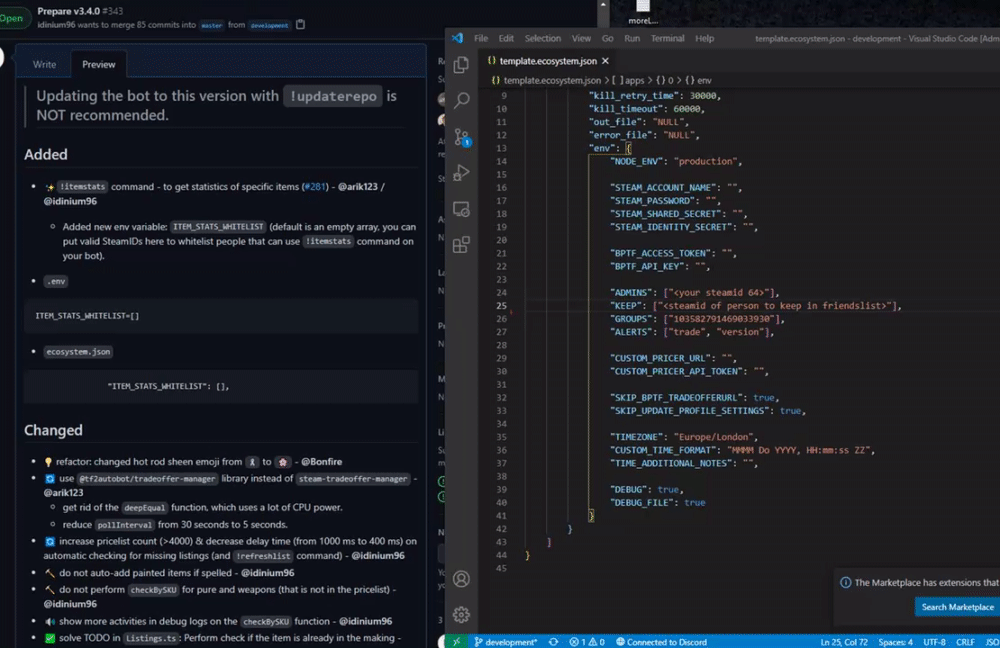Screen dimensions: 1000x648
Task: Open Source Control view in activity bar
Action: pyautogui.click(x=462, y=137)
